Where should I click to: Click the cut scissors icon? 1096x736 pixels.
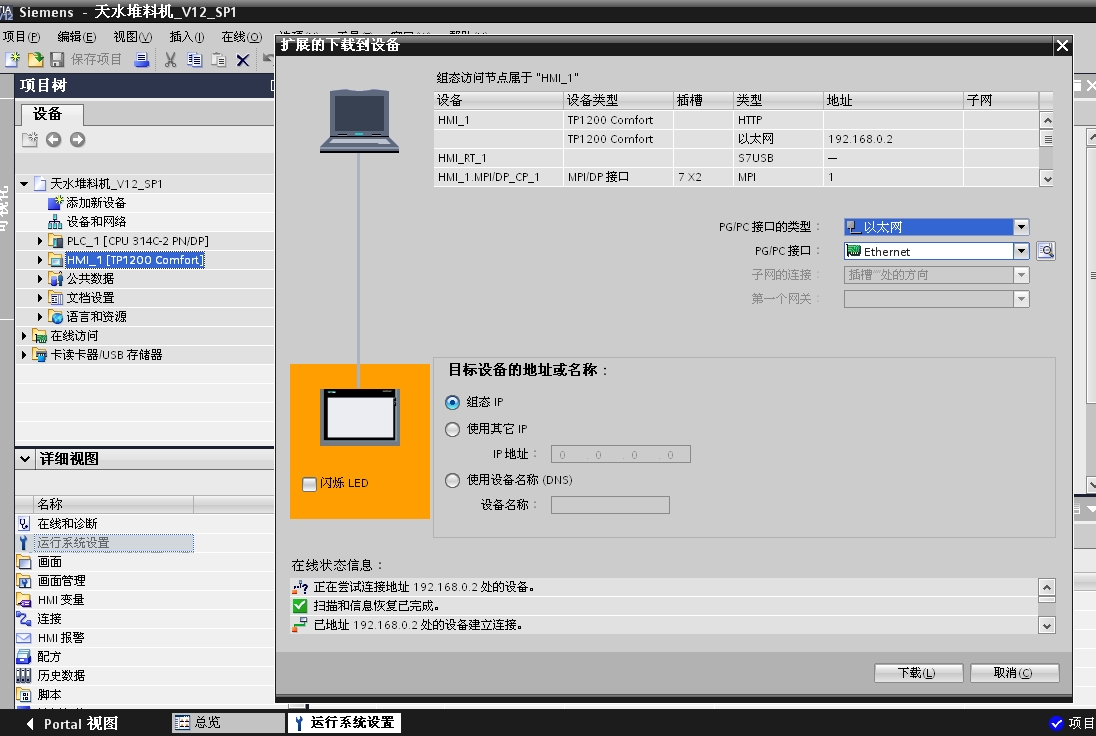click(x=171, y=60)
